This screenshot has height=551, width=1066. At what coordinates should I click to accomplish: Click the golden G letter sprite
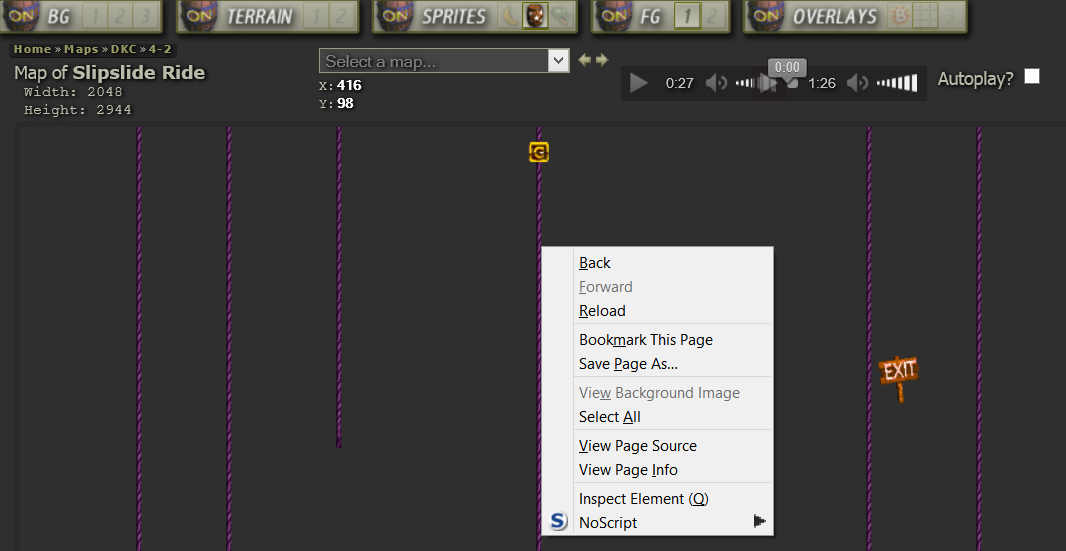coord(539,152)
